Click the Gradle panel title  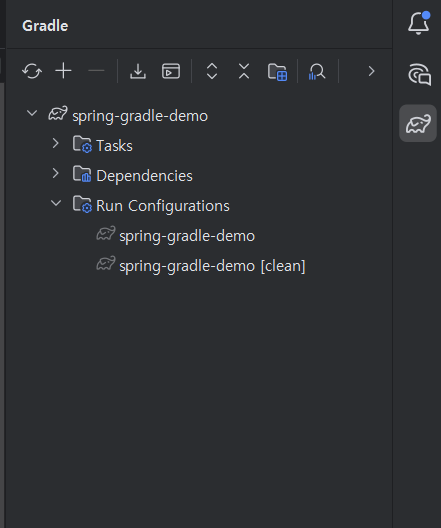tap(45, 26)
